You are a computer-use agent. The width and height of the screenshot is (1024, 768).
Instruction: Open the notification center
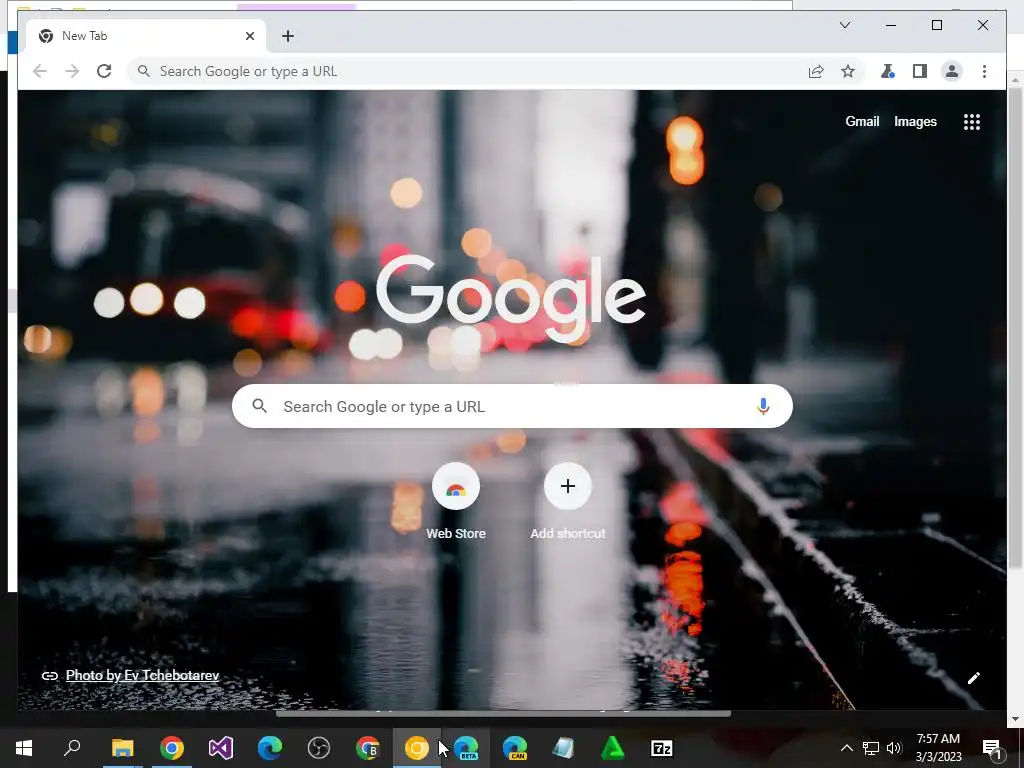[993, 748]
